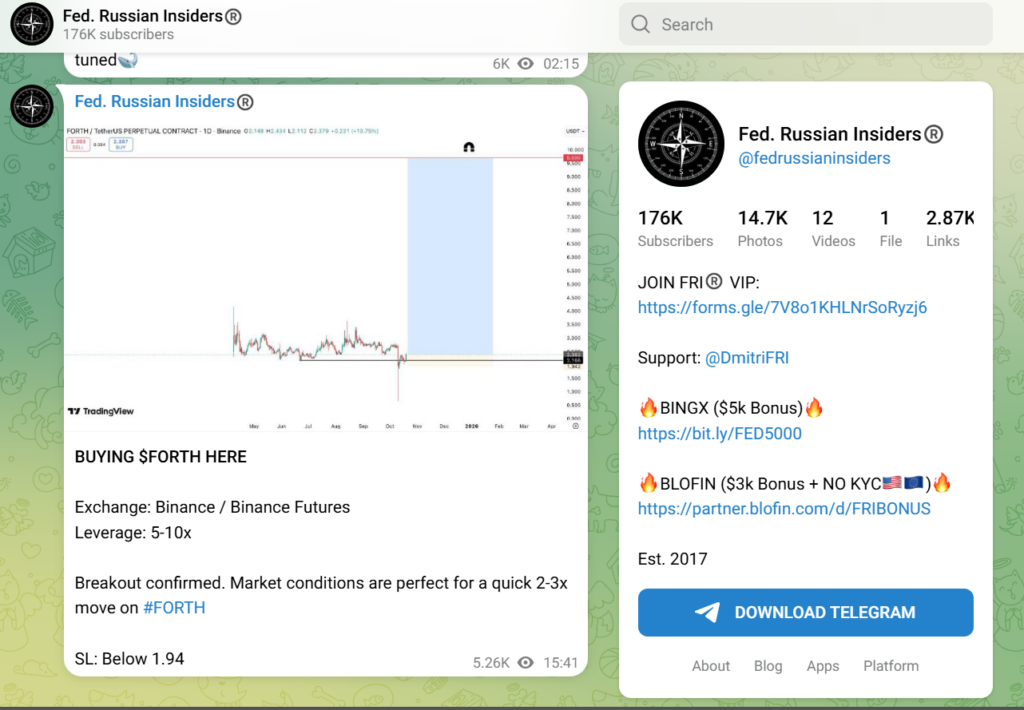The height and width of the screenshot is (710, 1024).
Task: Open the large compass logo in the info panel
Action: point(680,144)
